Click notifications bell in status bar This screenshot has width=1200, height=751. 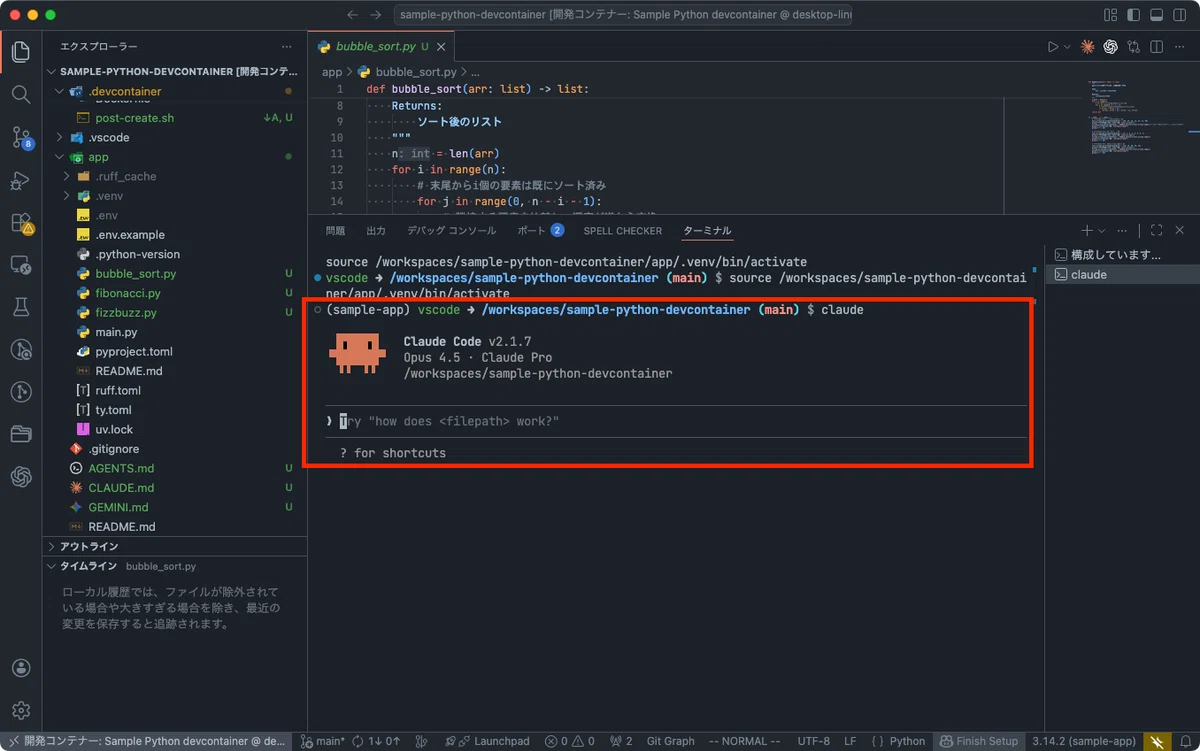pyautogui.click(x=1185, y=741)
